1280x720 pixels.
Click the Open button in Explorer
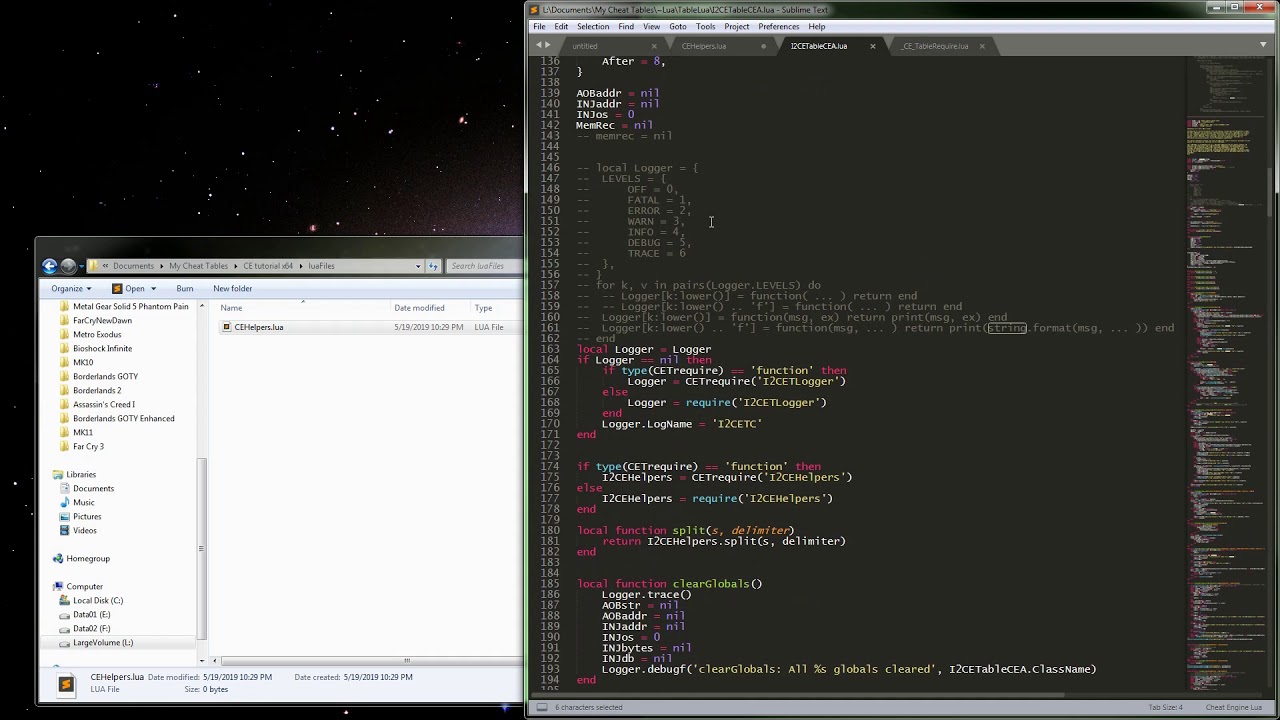(x=130, y=288)
